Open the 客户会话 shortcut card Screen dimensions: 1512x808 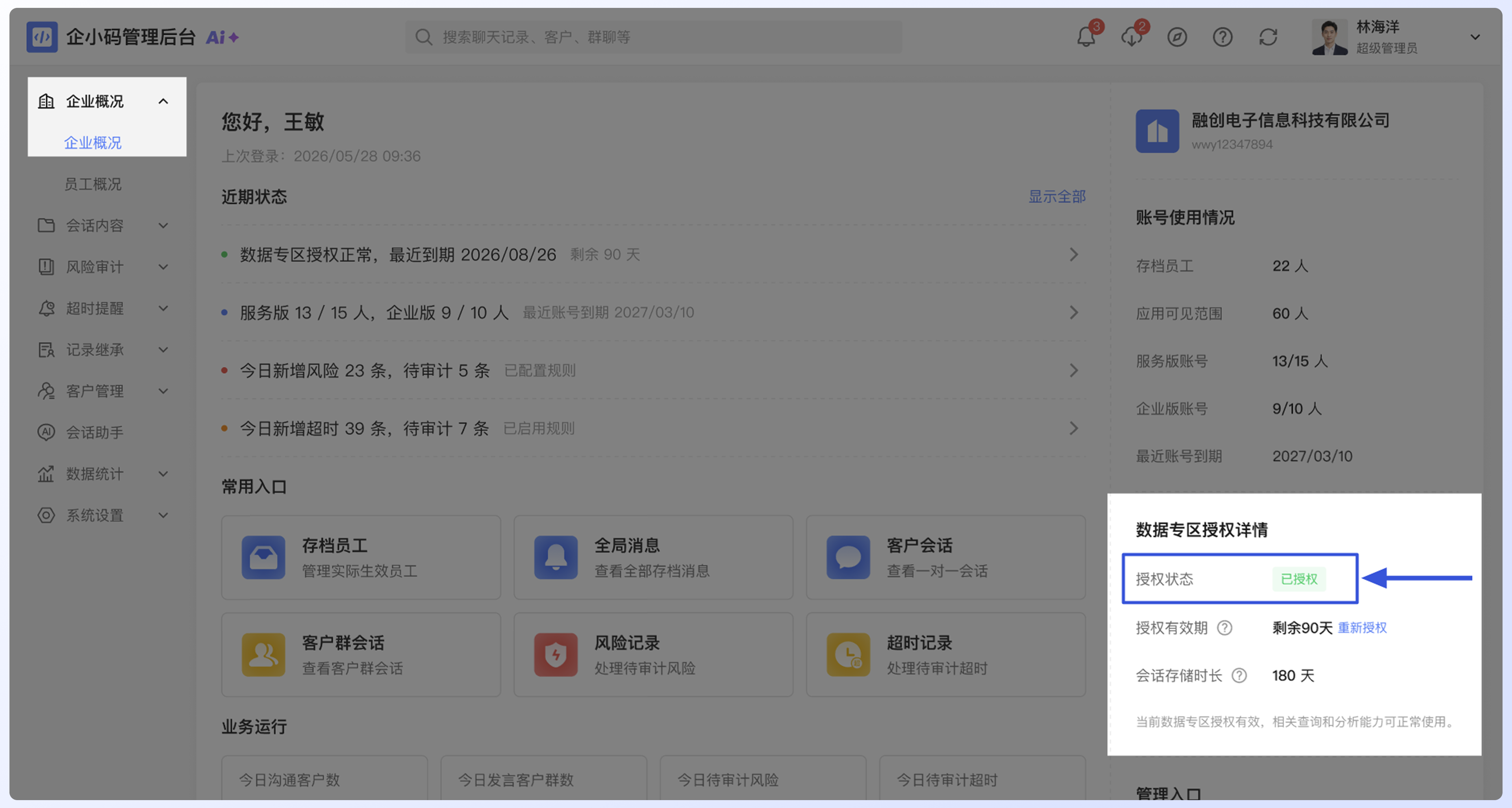(x=945, y=558)
